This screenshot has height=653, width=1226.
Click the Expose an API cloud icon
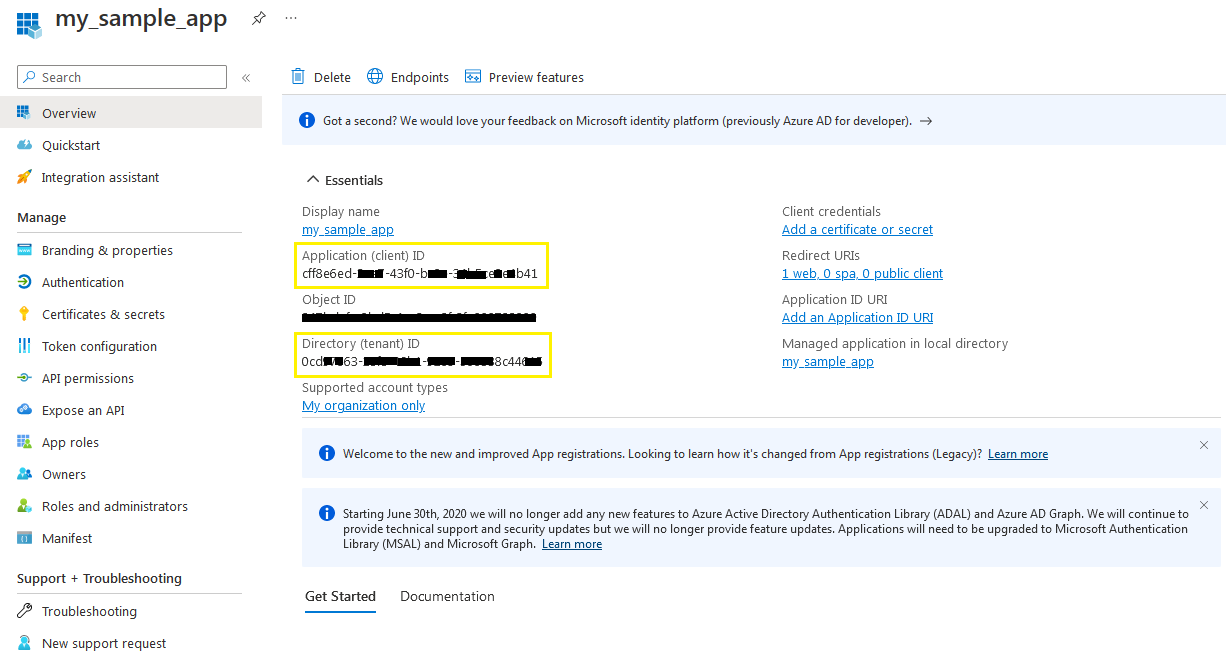tap(24, 410)
